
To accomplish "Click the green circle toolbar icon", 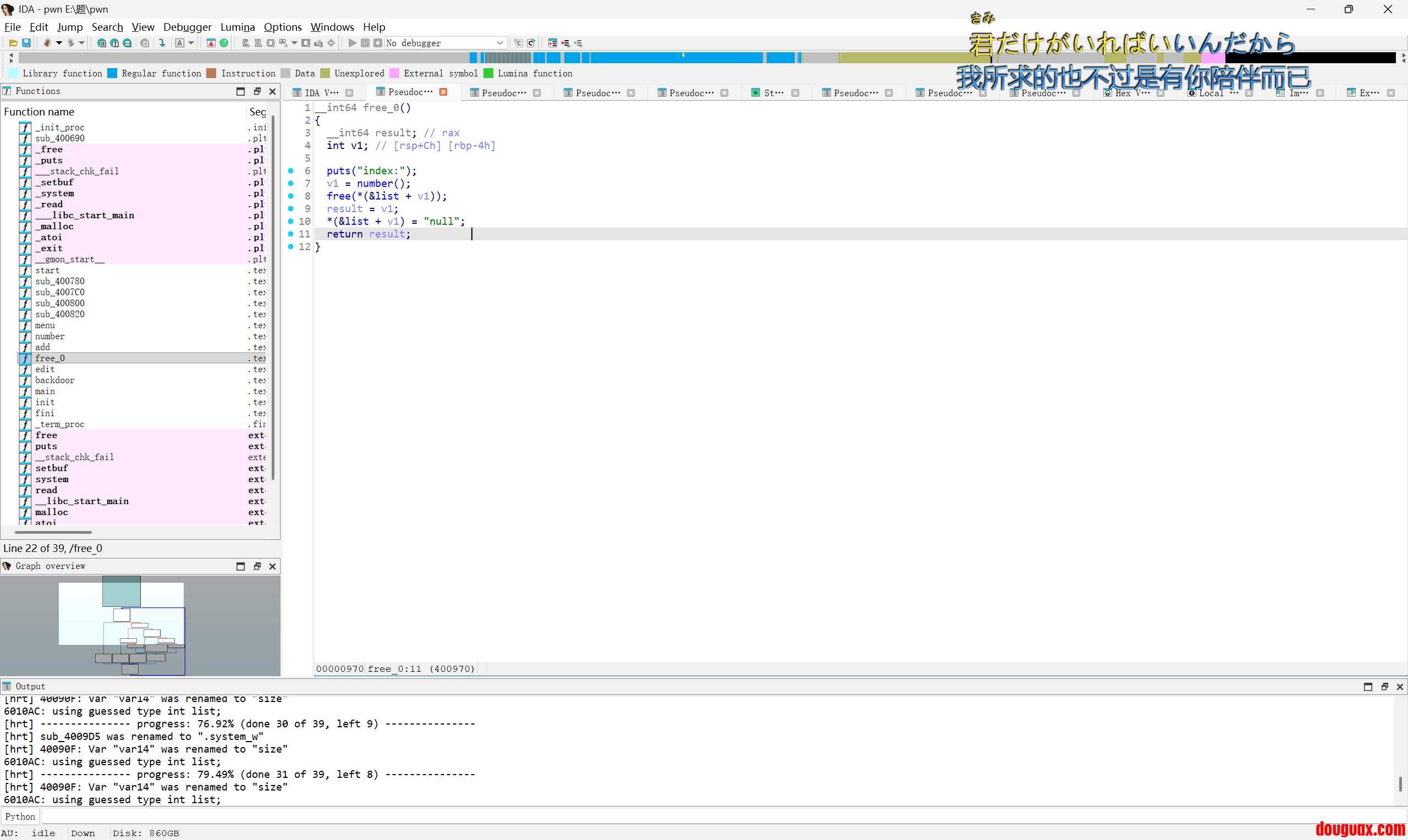I will point(224,43).
